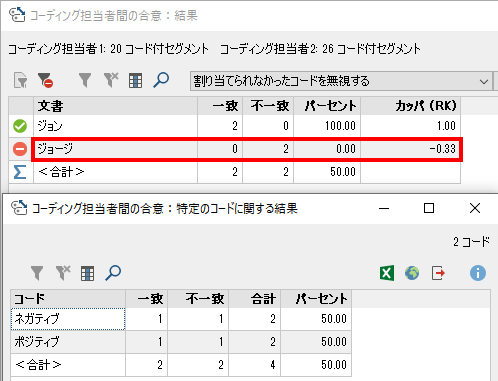Sort by カッパ (RK) column header
498x381 pixels.
(411, 106)
